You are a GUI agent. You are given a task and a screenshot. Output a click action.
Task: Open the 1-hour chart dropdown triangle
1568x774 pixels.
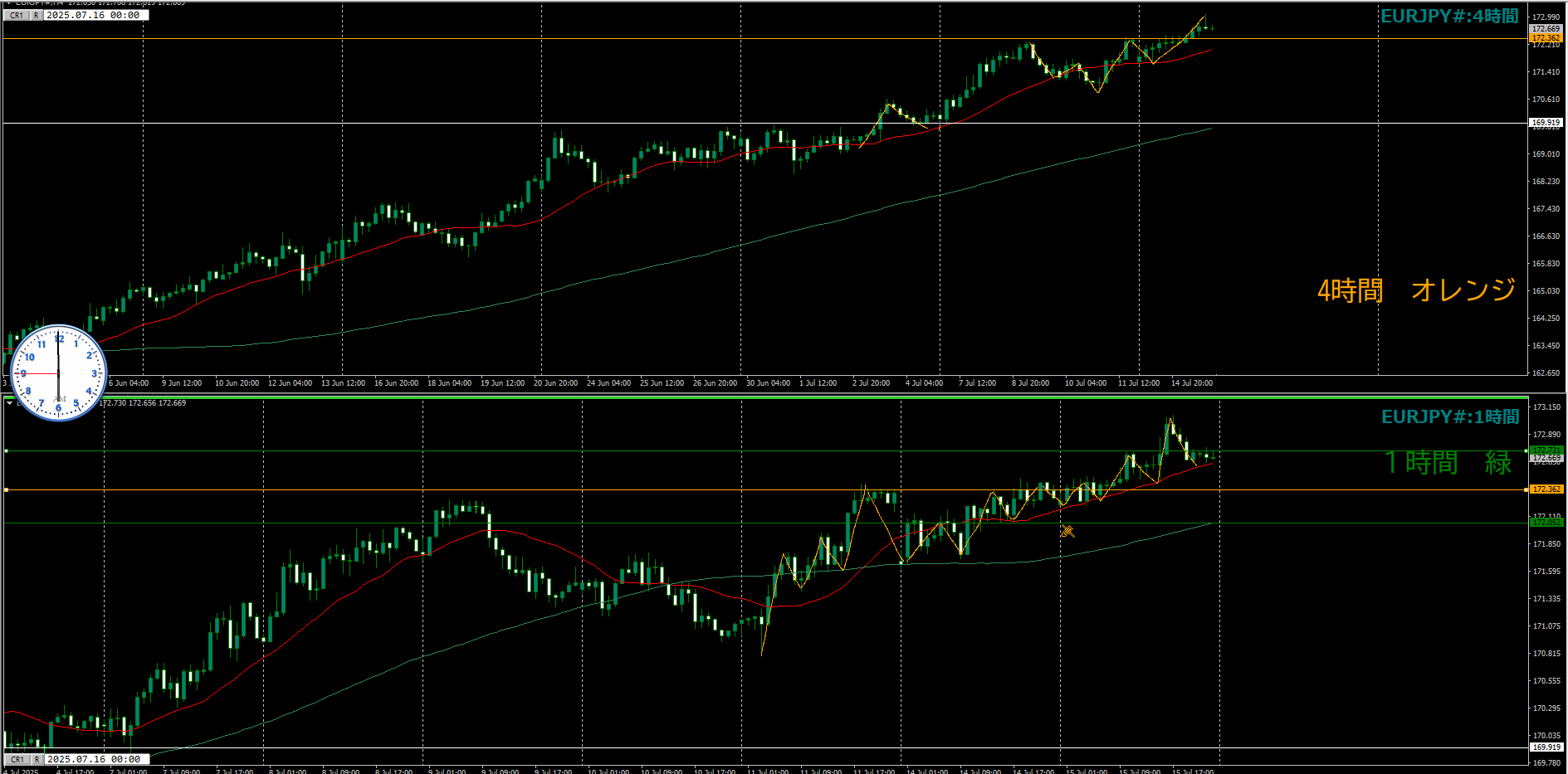[10, 403]
